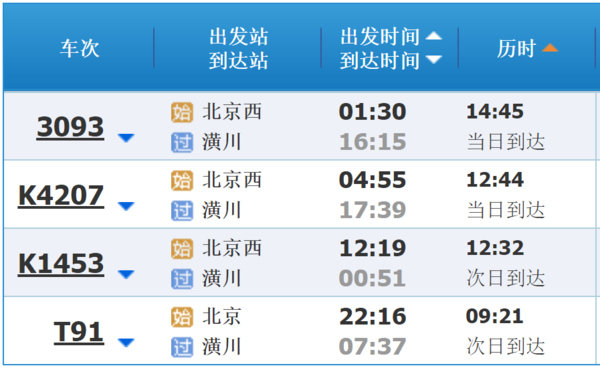
Task: Click the 始 origin icon beside 北京 for T91
Action: point(182,317)
